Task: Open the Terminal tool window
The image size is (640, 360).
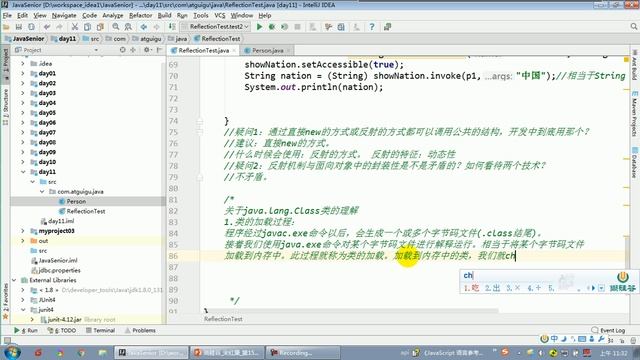Action: pos(100,330)
